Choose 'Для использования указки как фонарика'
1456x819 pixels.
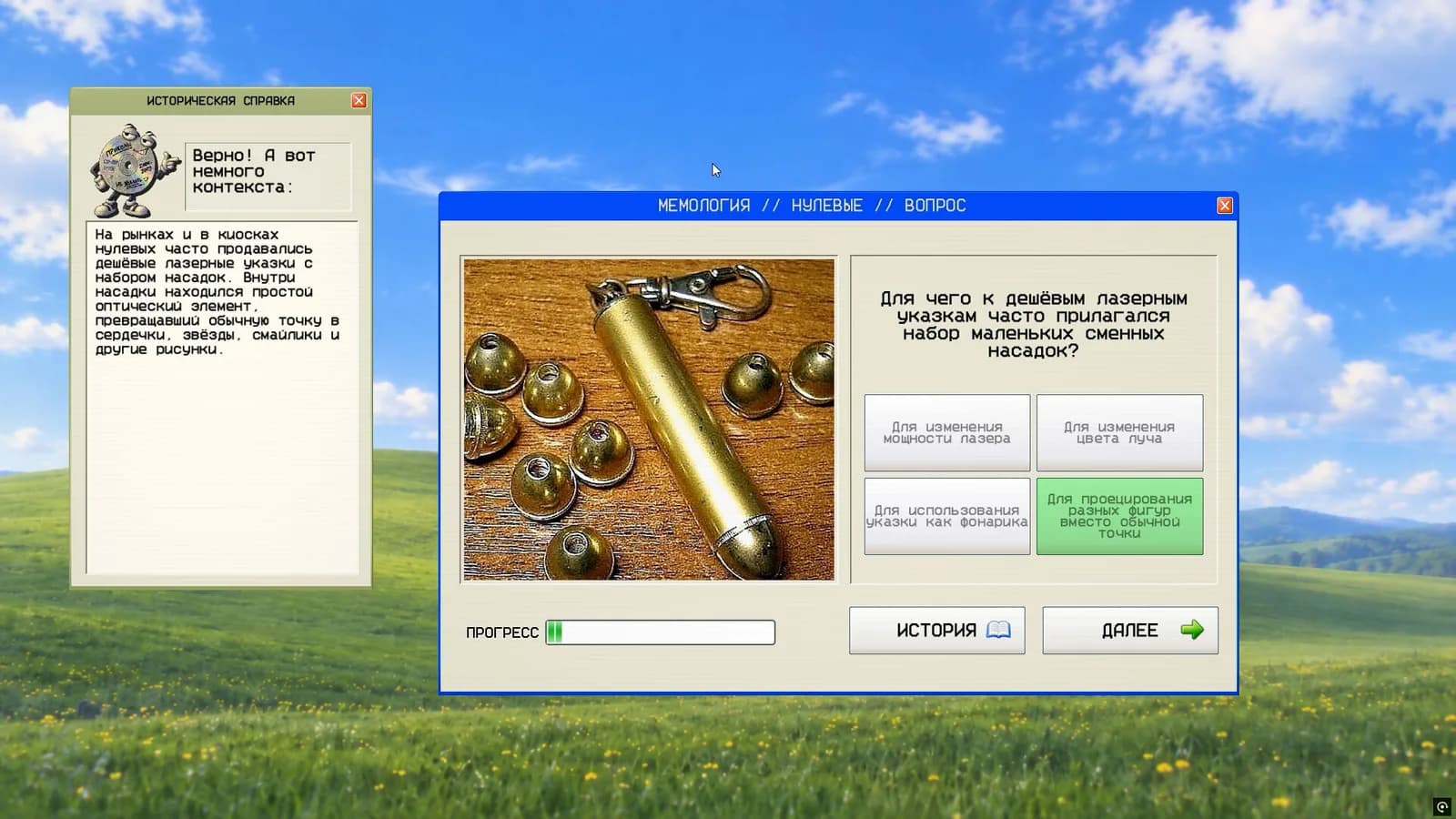(x=947, y=516)
